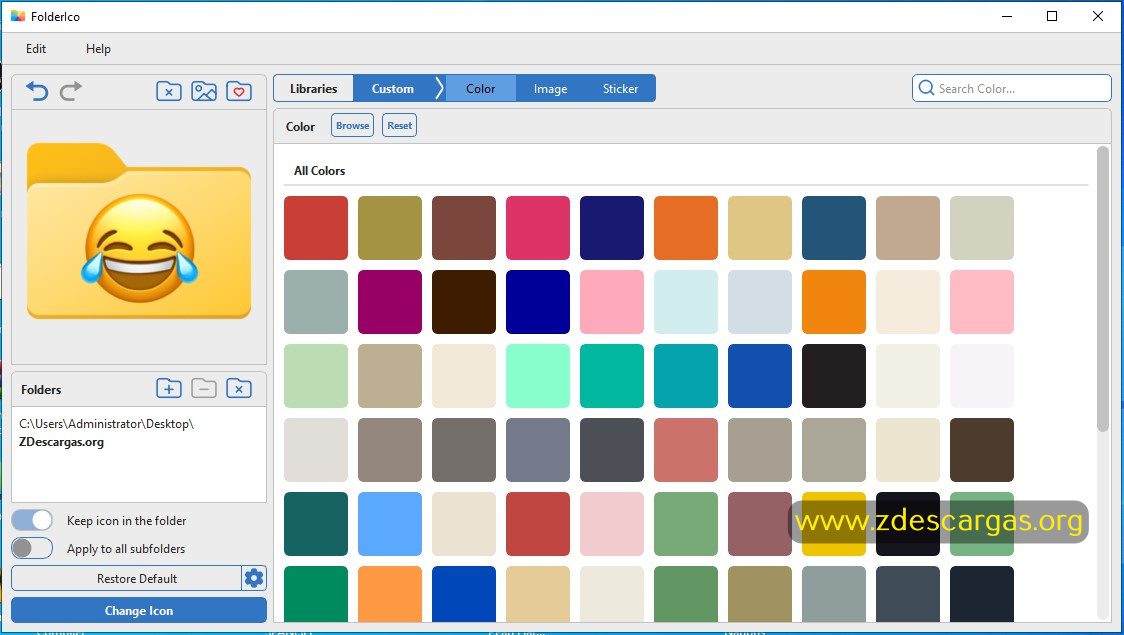Clear folders with the X folder icon
The image size is (1124, 635).
pos(239,388)
